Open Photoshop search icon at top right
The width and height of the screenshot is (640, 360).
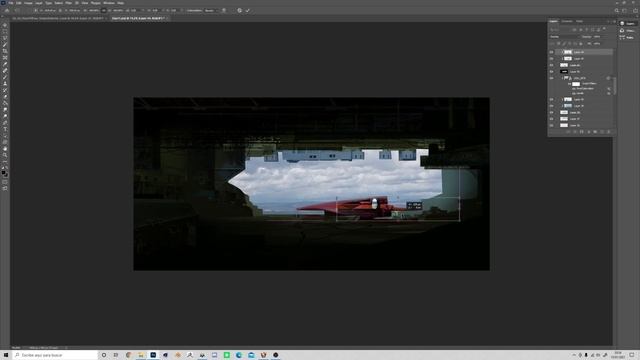[x=616, y=11]
